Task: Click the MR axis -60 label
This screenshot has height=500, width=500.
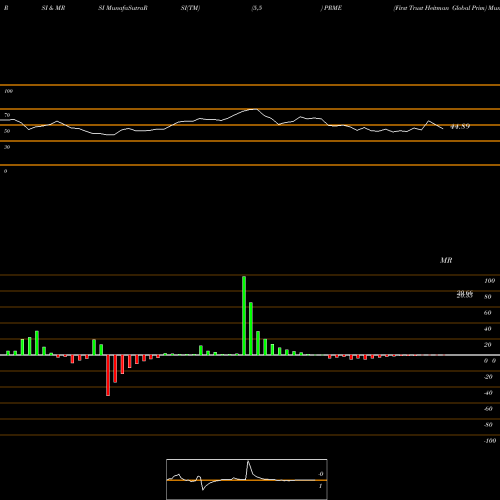Action: 488,409
